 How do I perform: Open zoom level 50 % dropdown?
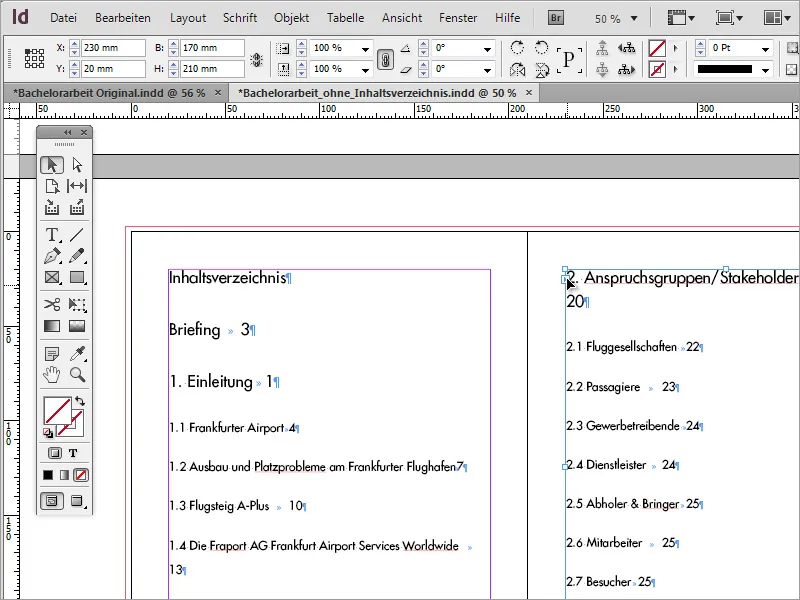point(634,19)
